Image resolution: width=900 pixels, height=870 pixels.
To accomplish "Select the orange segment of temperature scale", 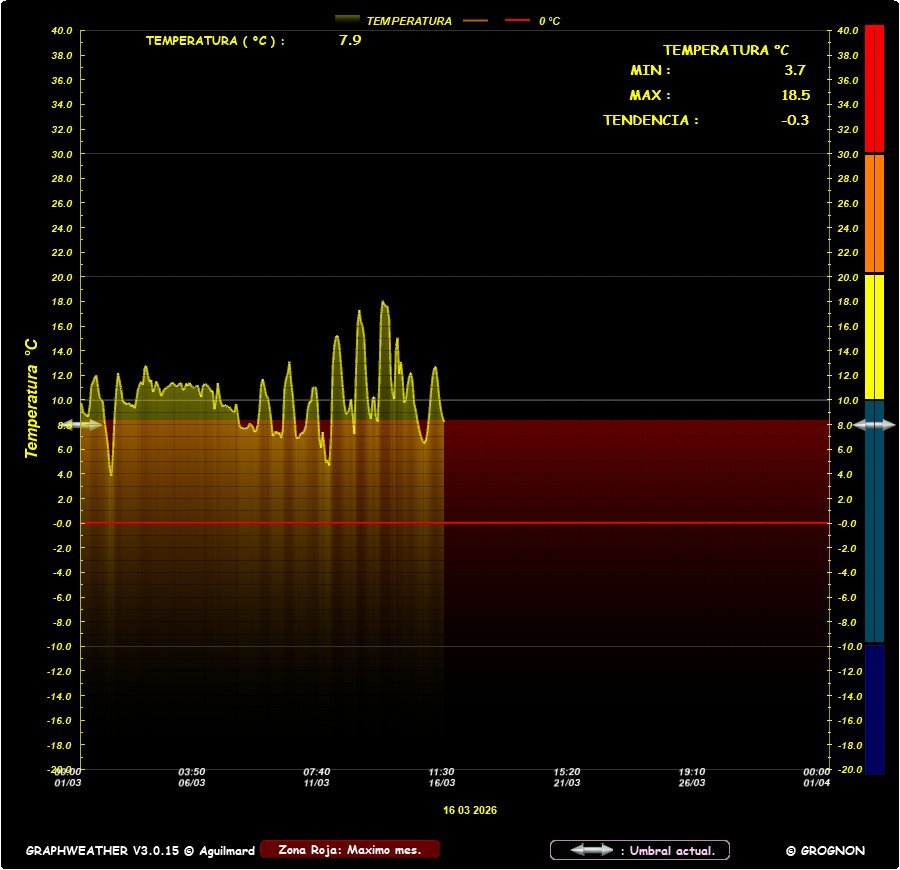I will coord(874,212).
